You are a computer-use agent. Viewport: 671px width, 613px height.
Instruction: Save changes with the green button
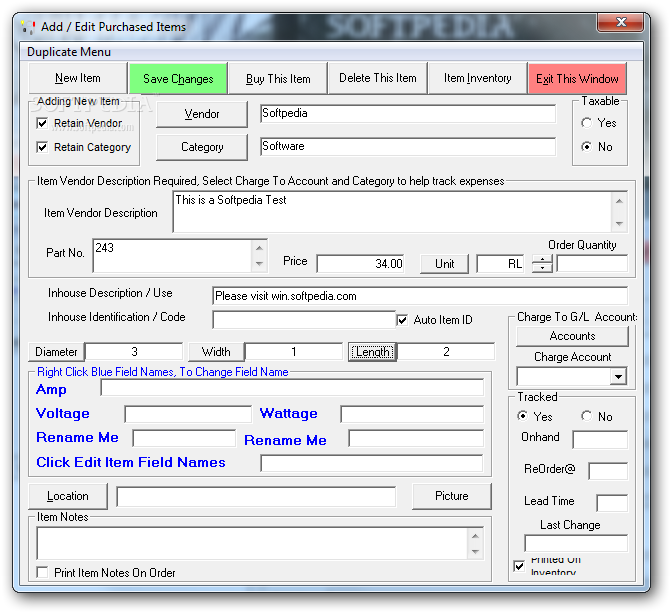(x=178, y=78)
